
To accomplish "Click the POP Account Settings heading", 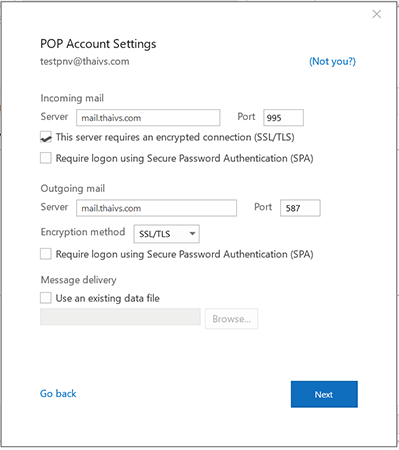I will tap(98, 44).
